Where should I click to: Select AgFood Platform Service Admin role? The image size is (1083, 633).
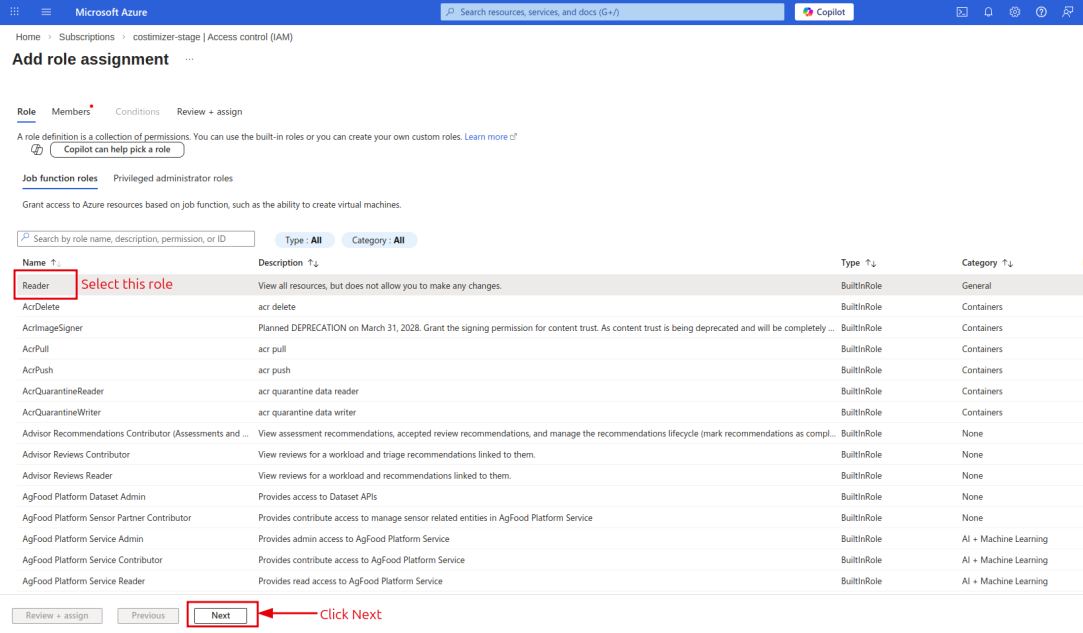pos(83,538)
